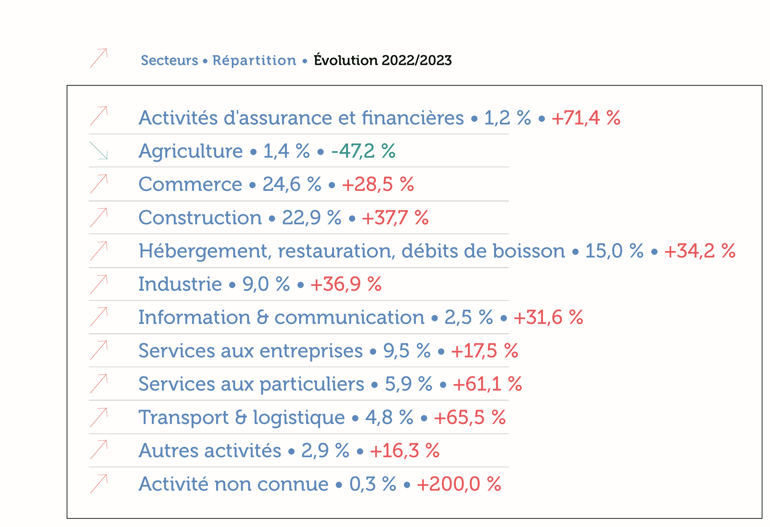770x527 pixels.
Task: Click the up arrow beside Activités d'assurance
Action: point(98,117)
